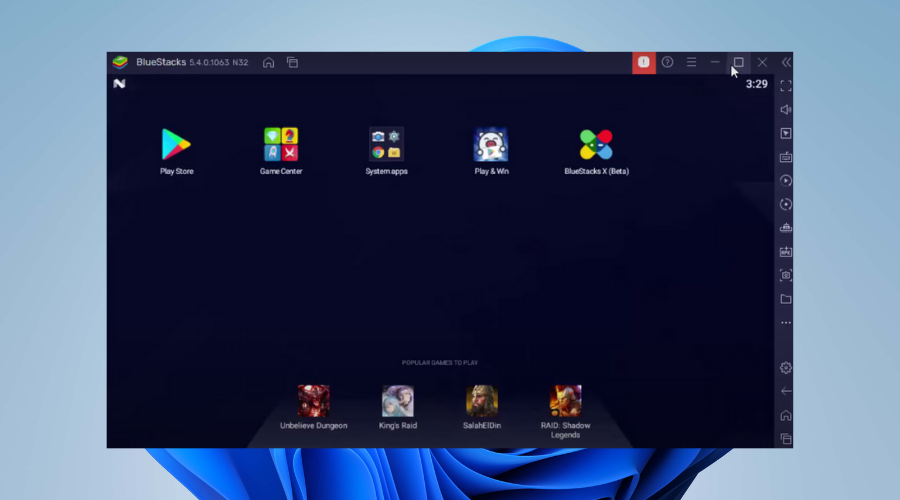Click the 3:29 clock text
This screenshot has height=500, width=900.
[x=757, y=84]
